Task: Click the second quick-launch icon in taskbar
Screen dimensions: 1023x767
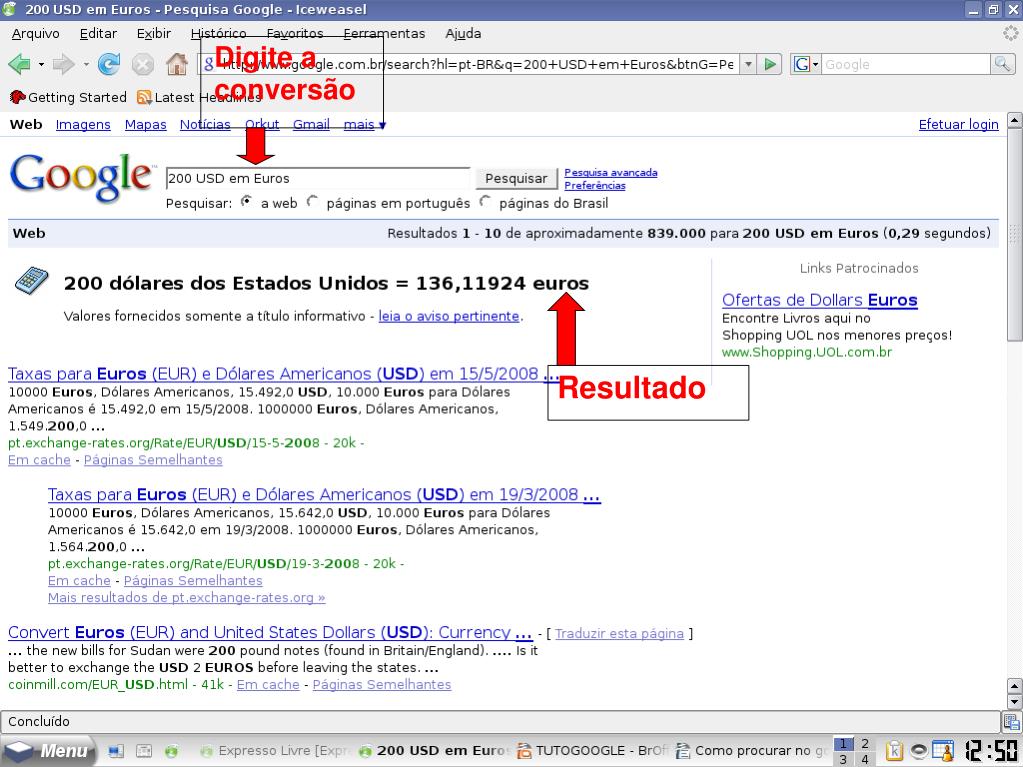Action: pyautogui.click(x=144, y=751)
